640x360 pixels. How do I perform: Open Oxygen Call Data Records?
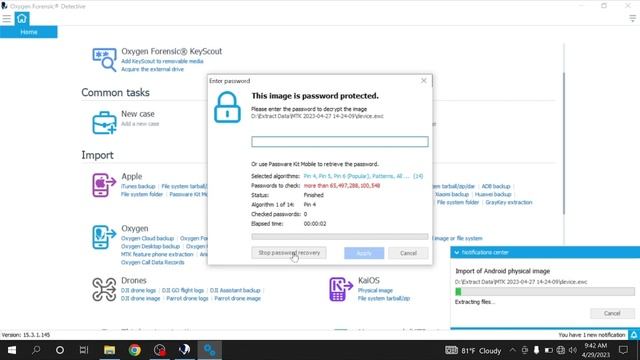[x=152, y=262]
